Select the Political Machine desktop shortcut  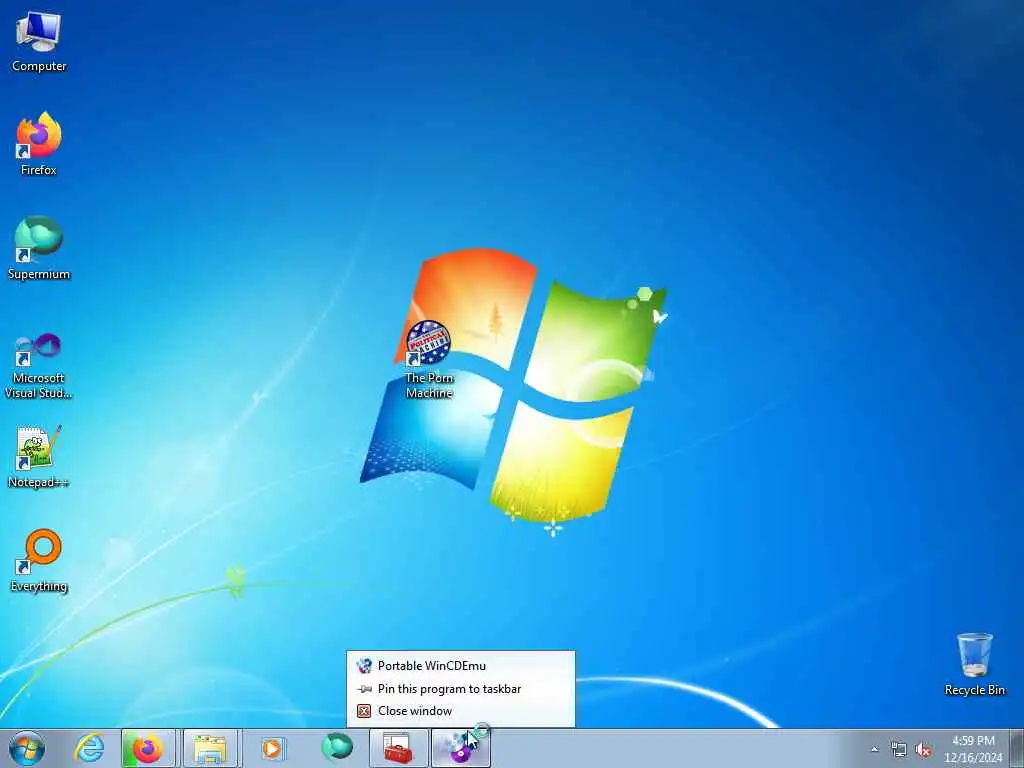pos(428,359)
